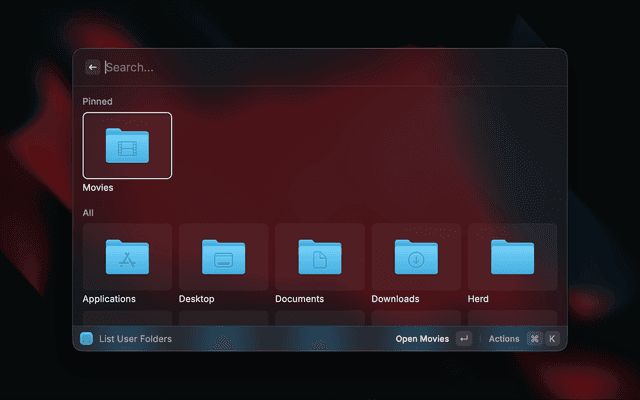Click the Pinned section heading

(98, 102)
